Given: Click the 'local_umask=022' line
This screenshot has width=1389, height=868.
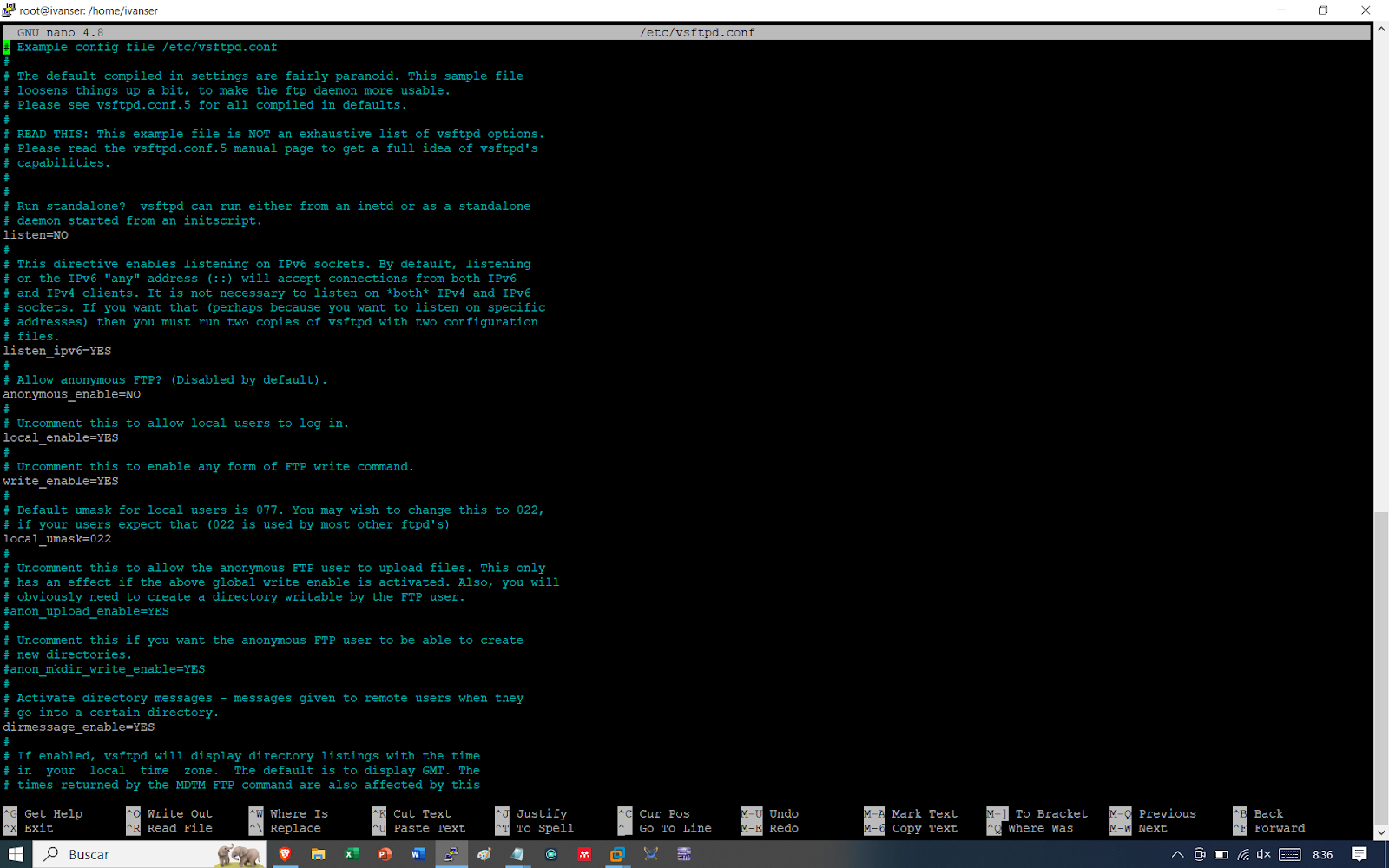Looking at the screenshot, I should pyautogui.click(x=57, y=539).
